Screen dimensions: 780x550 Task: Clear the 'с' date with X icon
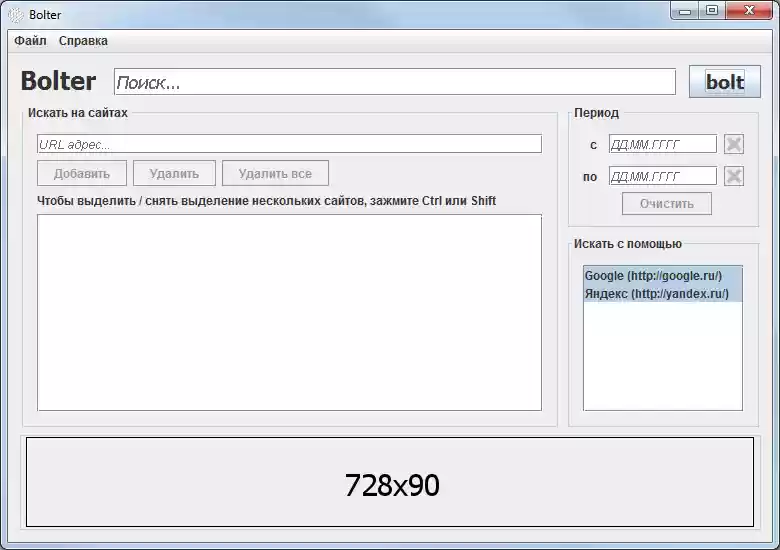point(734,144)
